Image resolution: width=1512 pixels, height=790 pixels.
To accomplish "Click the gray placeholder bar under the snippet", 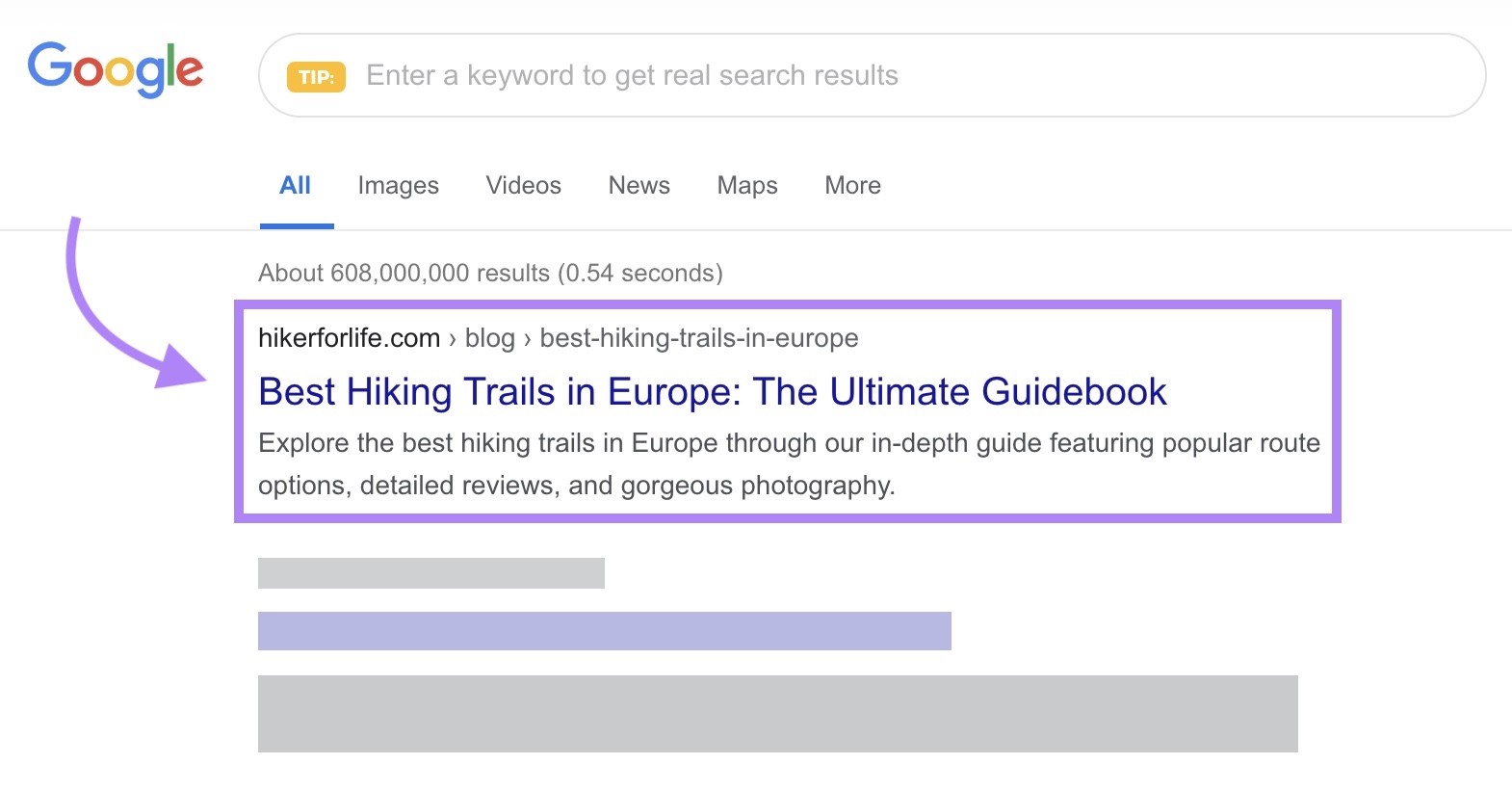I will [430, 573].
